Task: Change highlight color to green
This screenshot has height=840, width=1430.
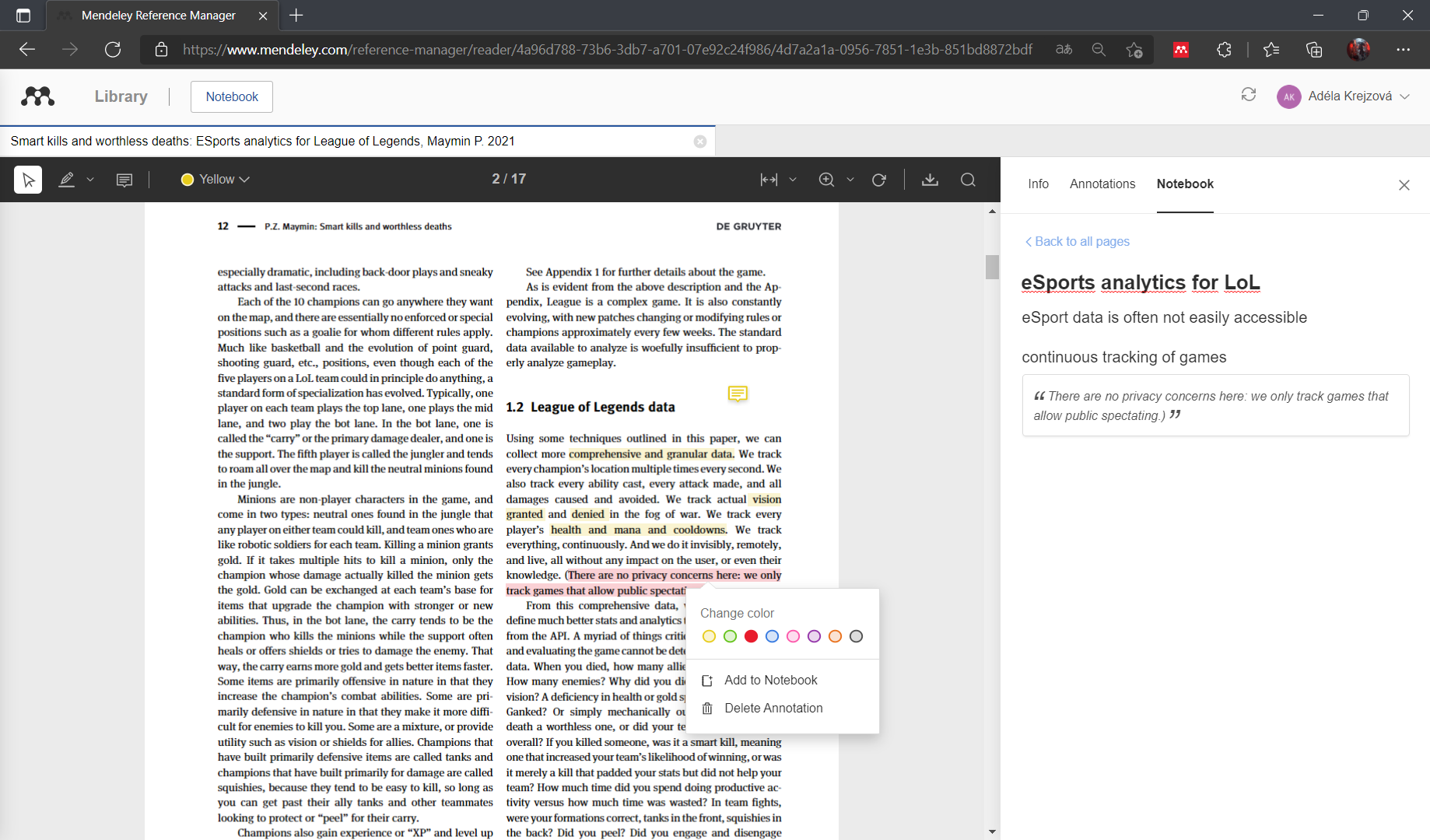Action: (x=730, y=636)
